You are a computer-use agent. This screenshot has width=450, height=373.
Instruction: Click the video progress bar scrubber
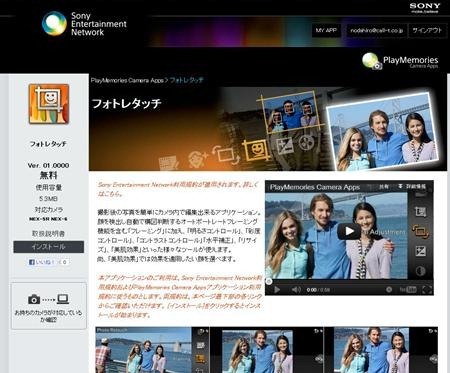(269, 282)
